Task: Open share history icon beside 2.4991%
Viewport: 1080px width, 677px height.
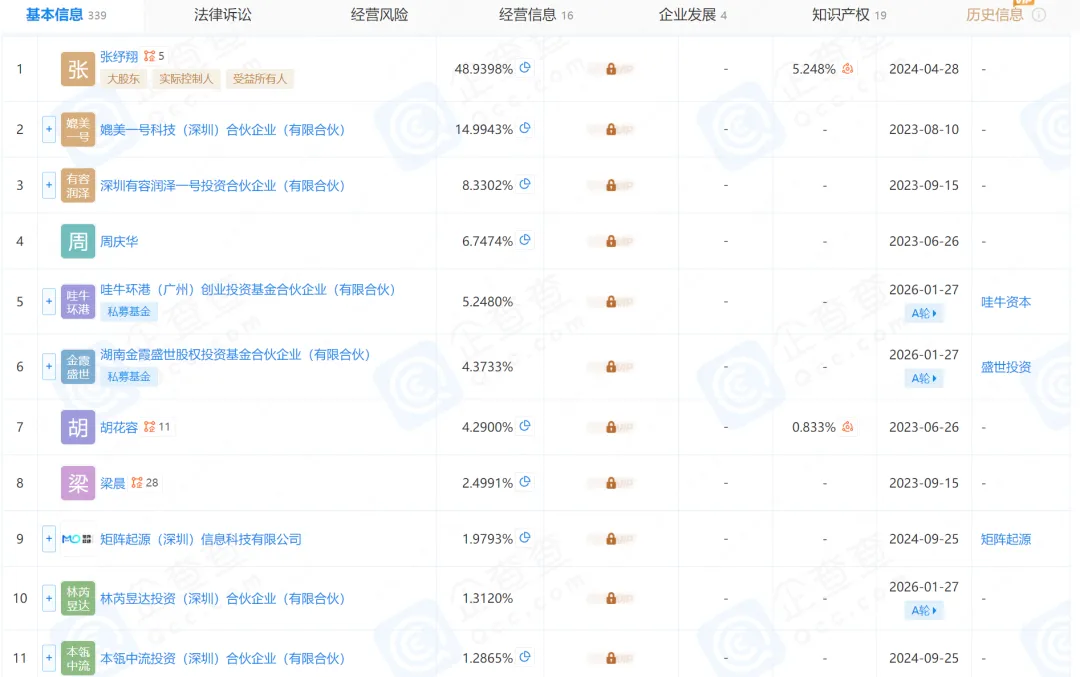Action: coord(525,481)
